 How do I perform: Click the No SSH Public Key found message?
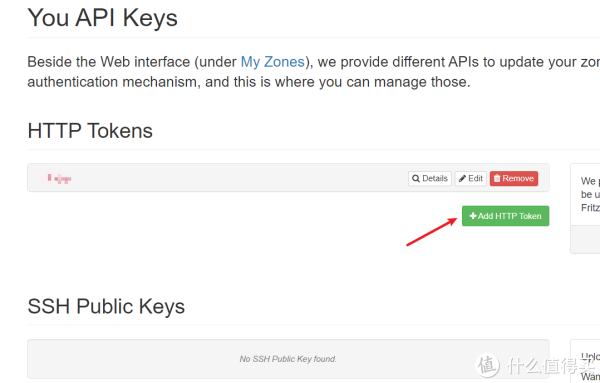click(x=288, y=359)
